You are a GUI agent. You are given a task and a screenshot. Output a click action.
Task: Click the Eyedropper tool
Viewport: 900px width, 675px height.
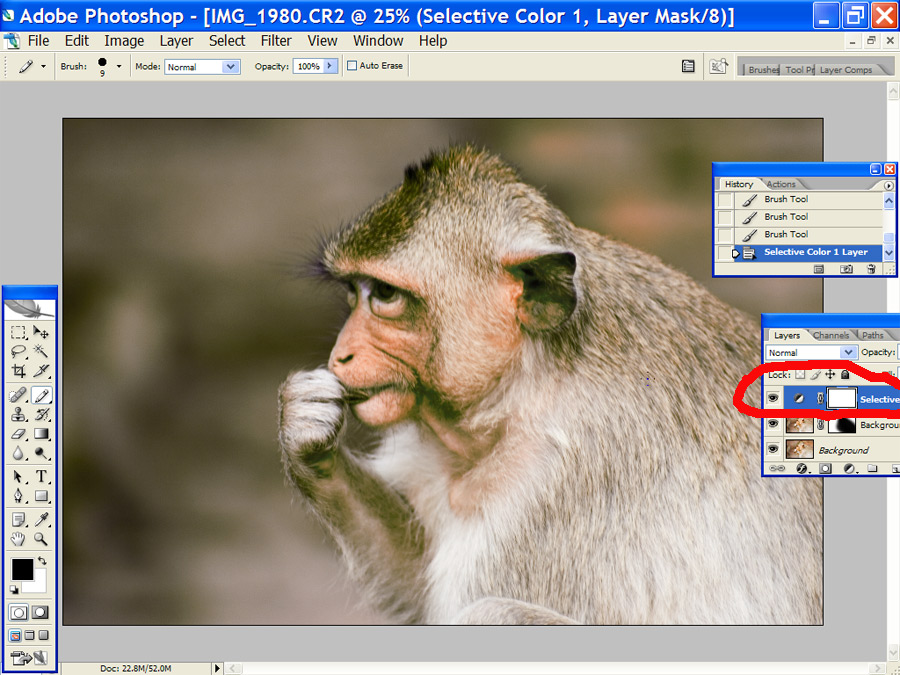pyautogui.click(x=42, y=519)
